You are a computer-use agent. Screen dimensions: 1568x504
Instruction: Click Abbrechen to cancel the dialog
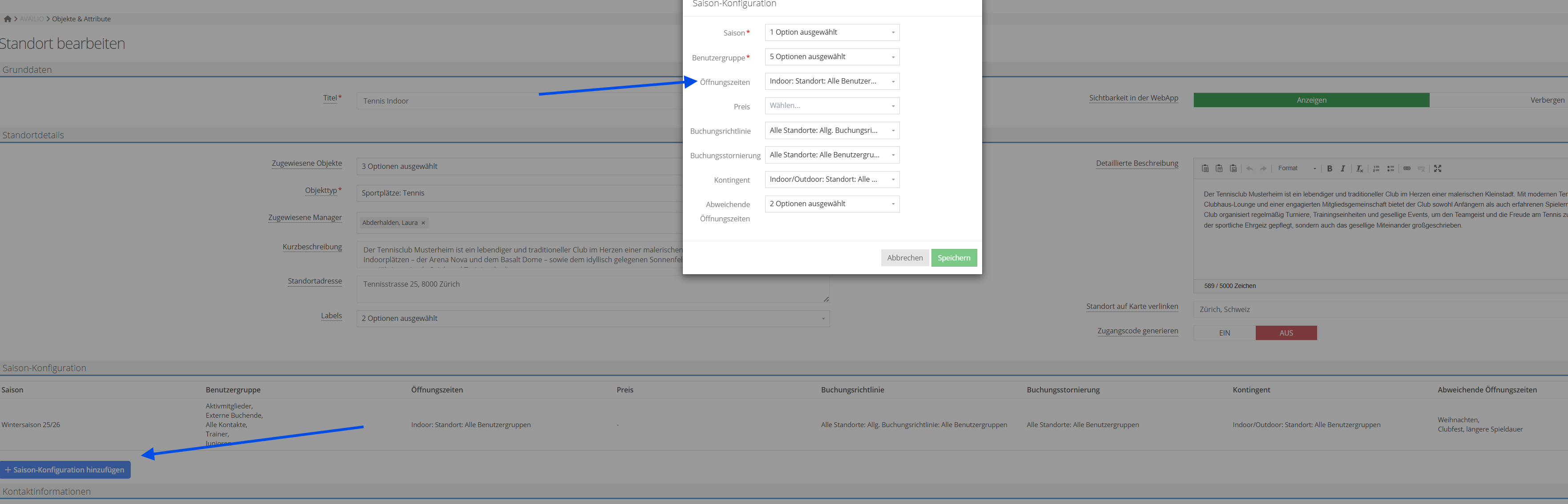pyautogui.click(x=904, y=258)
